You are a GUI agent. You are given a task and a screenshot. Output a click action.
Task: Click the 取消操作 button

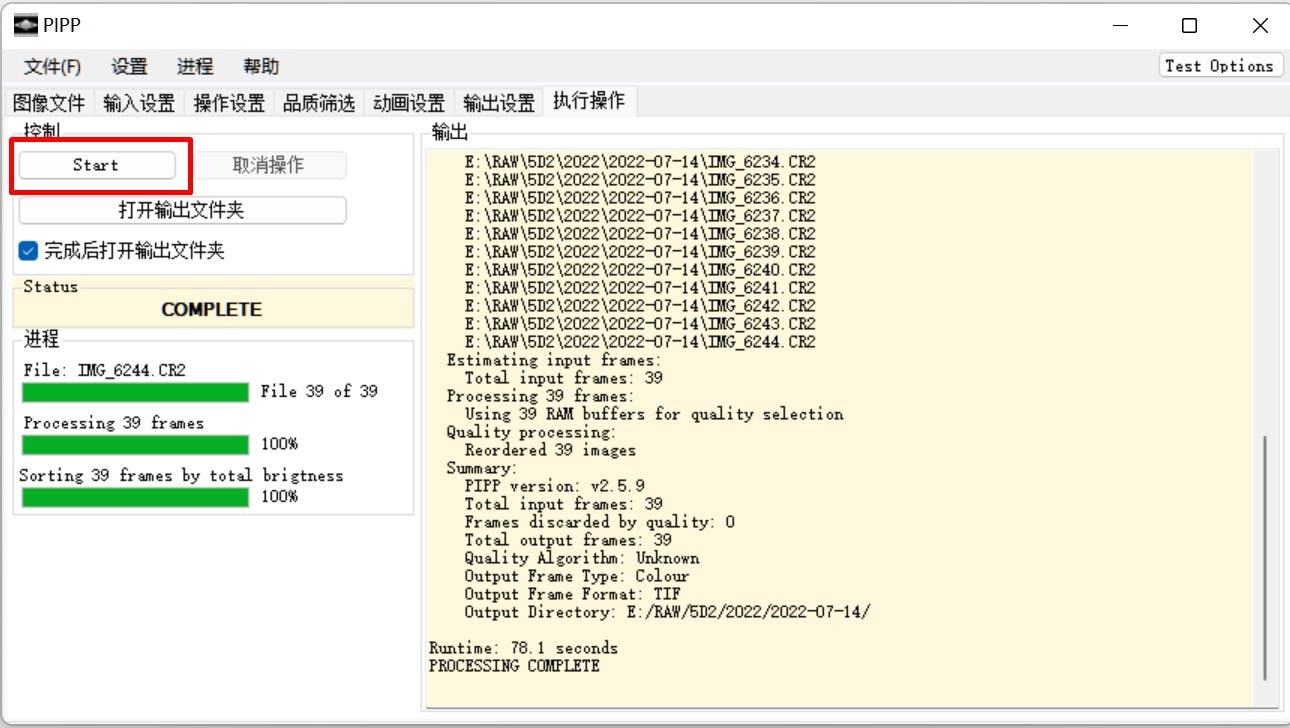269,165
